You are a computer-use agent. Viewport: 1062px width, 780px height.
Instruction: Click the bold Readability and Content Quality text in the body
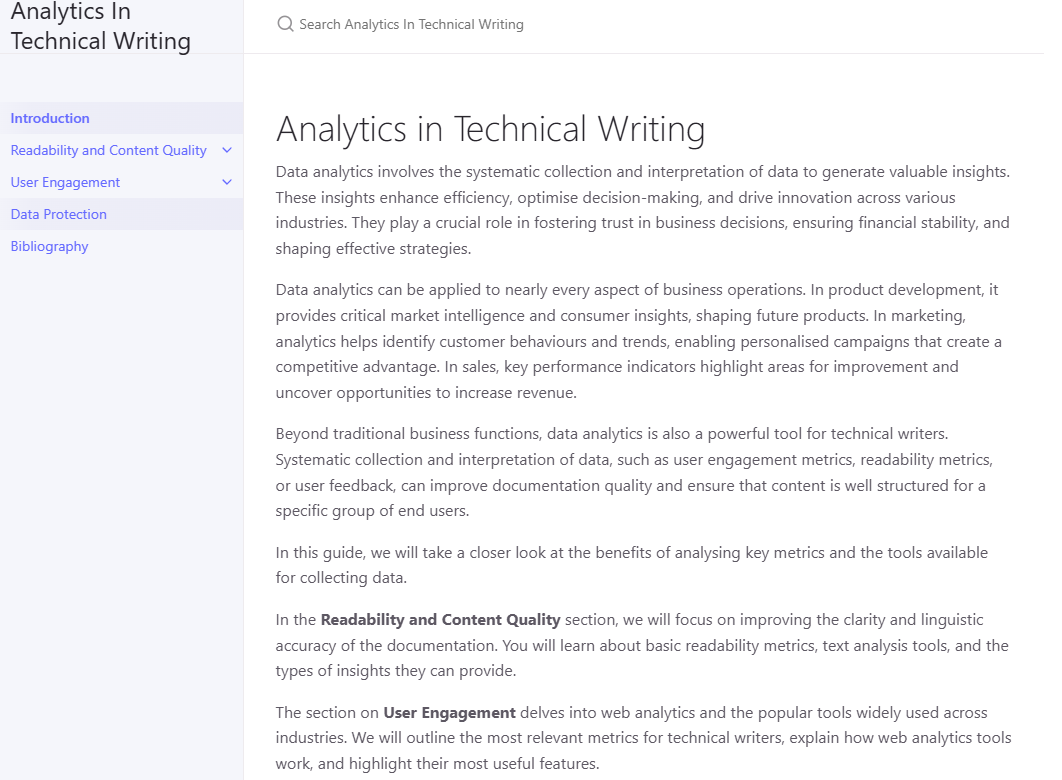pos(440,620)
